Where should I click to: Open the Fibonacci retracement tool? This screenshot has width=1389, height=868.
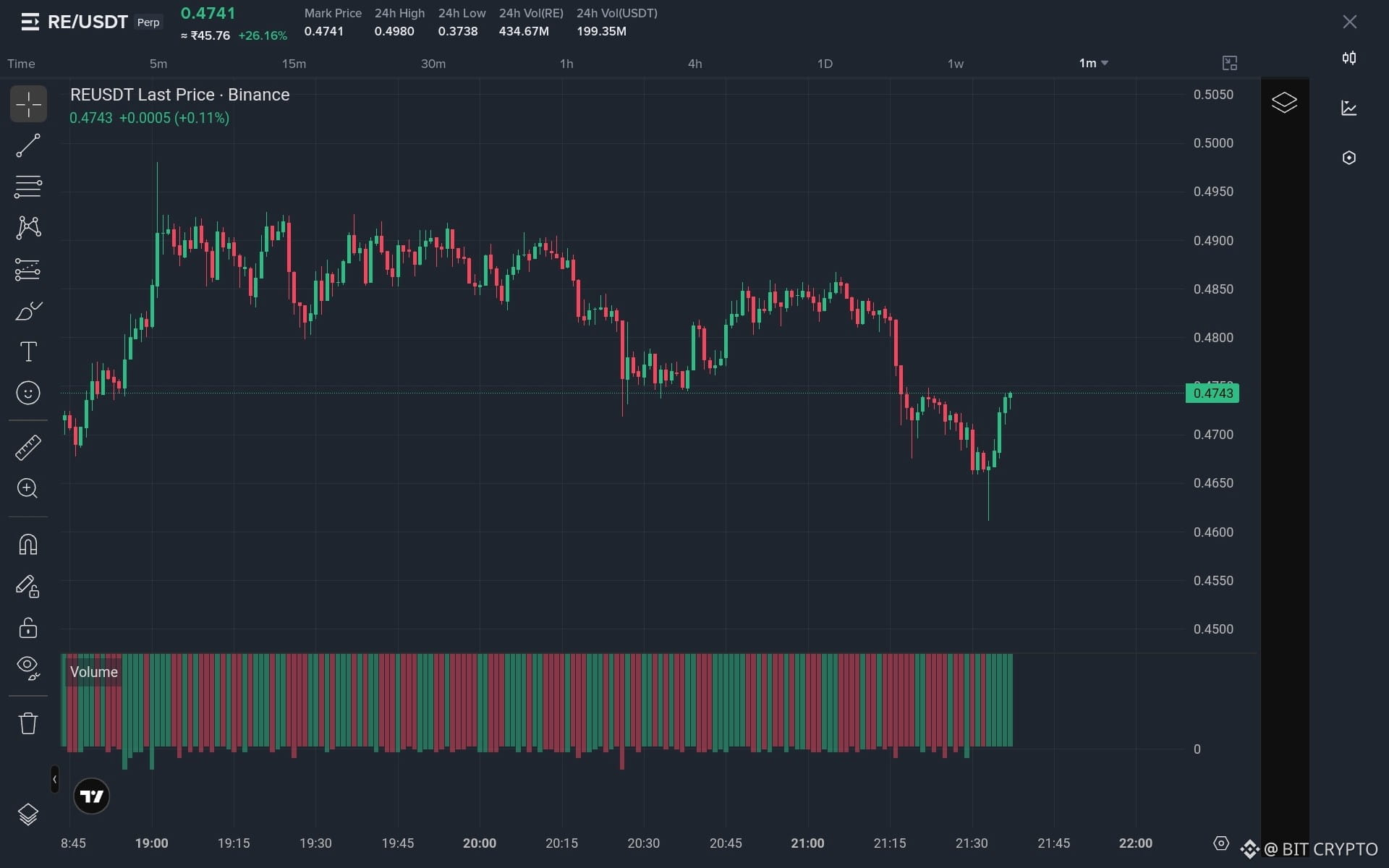point(28,187)
